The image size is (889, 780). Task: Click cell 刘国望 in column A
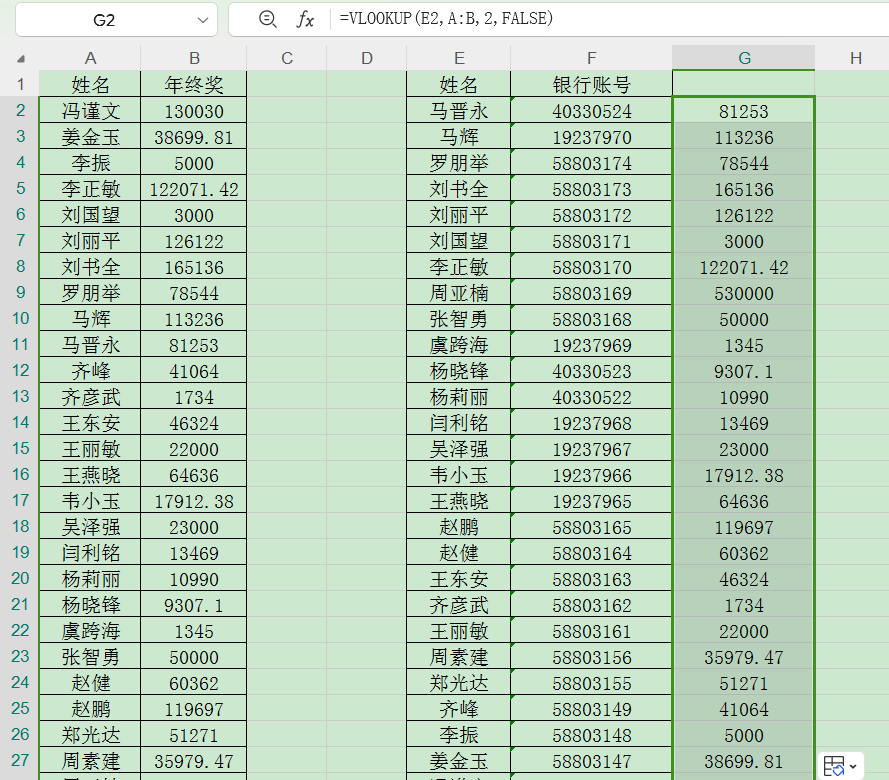[90, 215]
